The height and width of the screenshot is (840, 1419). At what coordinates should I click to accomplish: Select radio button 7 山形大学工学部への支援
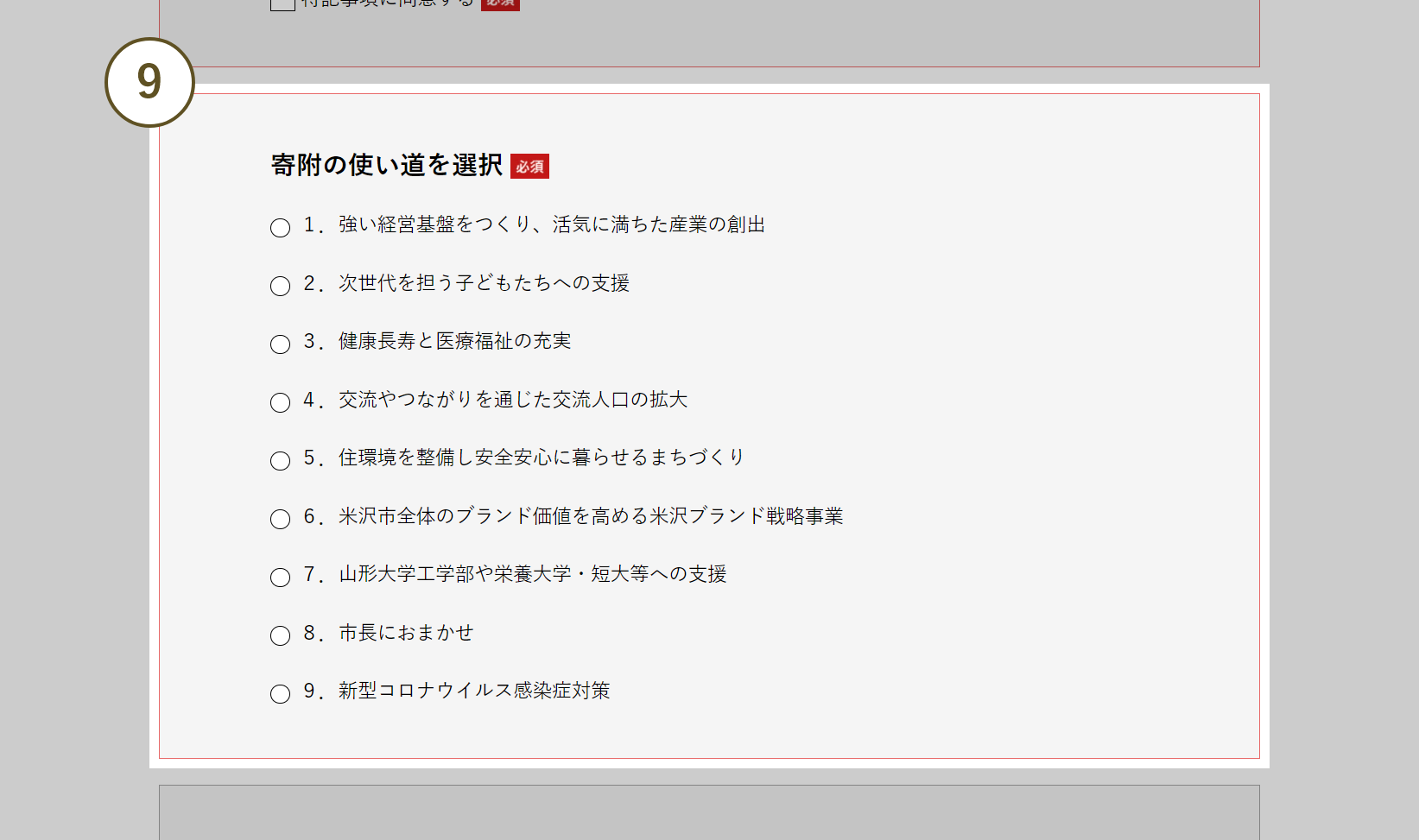click(280, 578)
